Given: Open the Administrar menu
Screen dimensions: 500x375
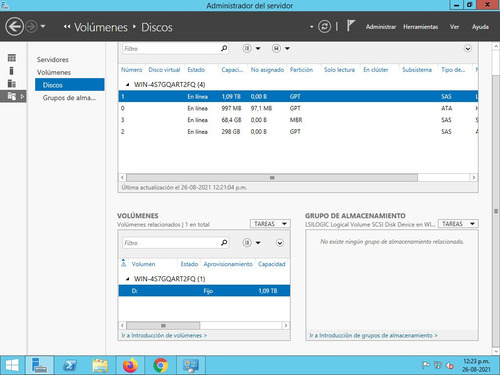Looking at the screenshot, I should (x=381, y=27).
